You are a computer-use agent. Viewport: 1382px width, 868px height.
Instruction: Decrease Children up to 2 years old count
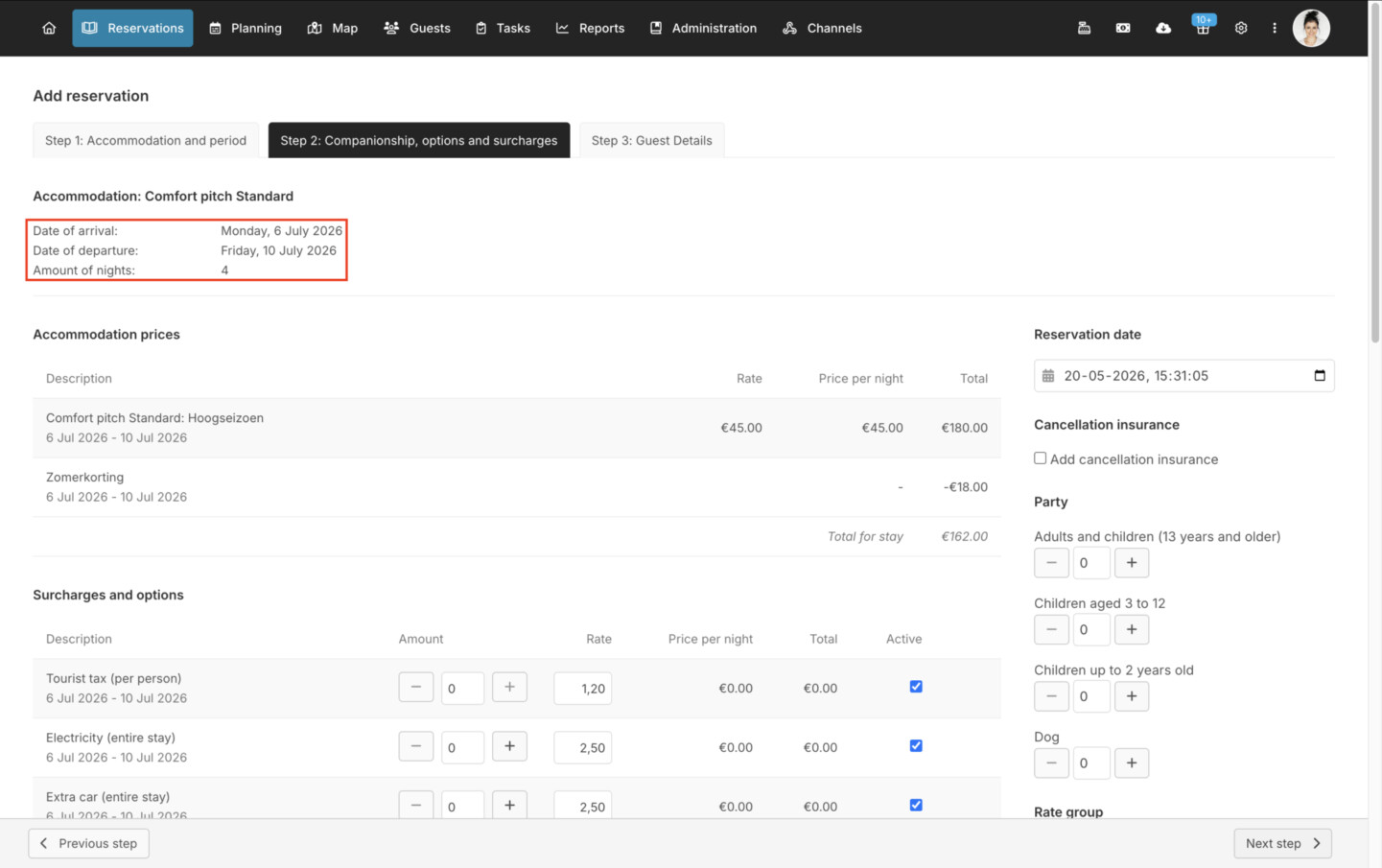1051,696
